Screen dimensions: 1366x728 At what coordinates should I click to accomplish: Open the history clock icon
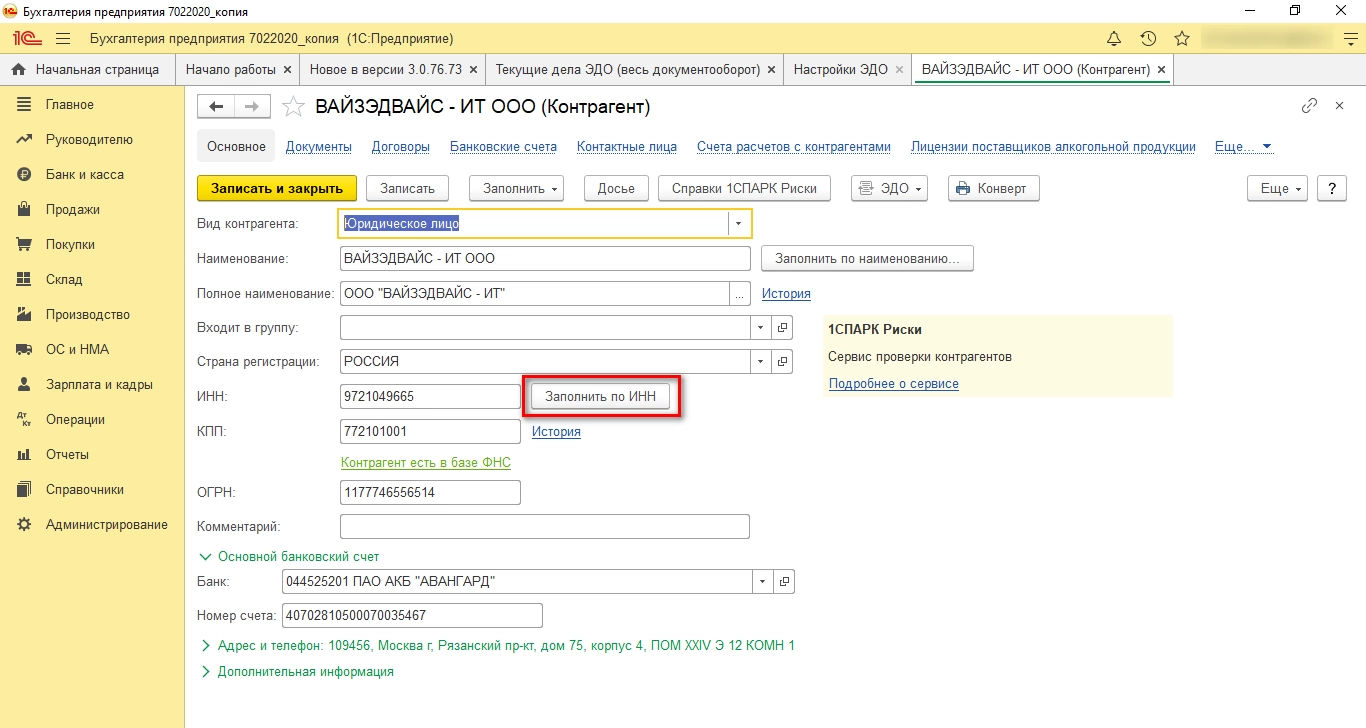tap(1148, 39)
